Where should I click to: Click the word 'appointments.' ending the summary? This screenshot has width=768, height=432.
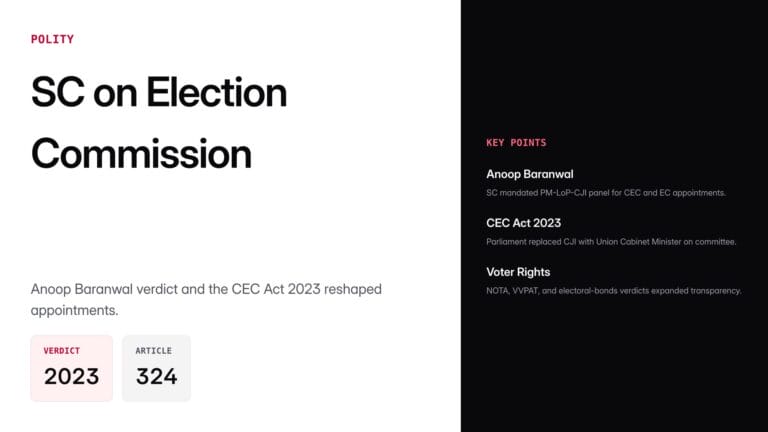point(75,311)
